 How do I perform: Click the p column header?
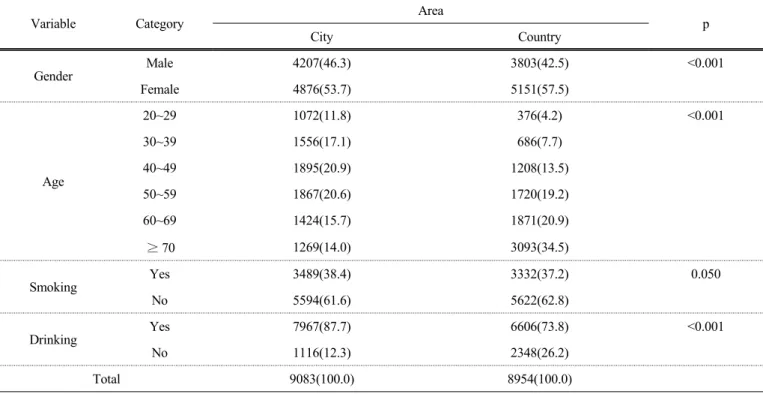(x=706, y=25)
